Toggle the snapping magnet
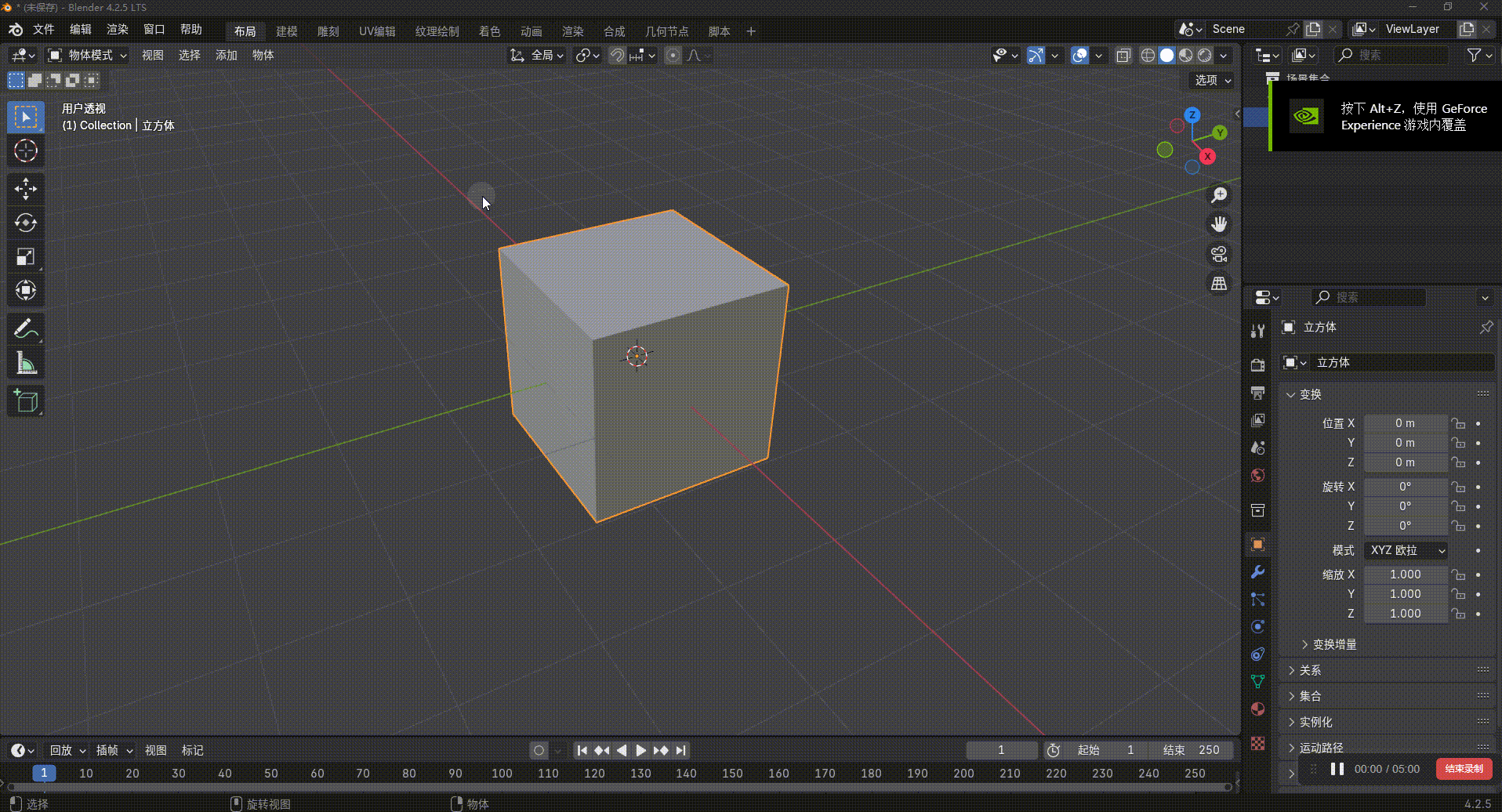Viewport: 1502px width, 812px height. 617,56
